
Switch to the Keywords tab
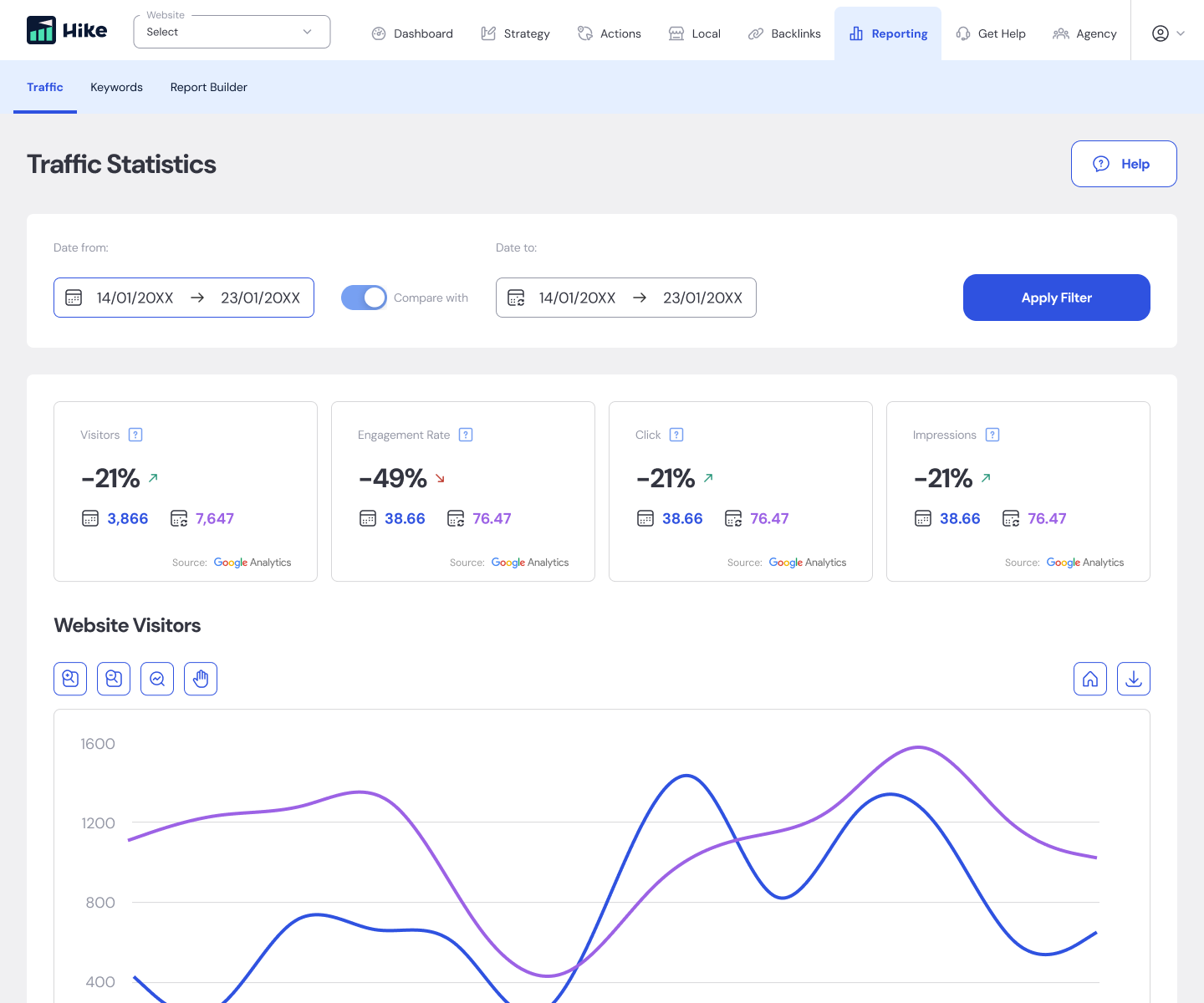click(116, 87)
